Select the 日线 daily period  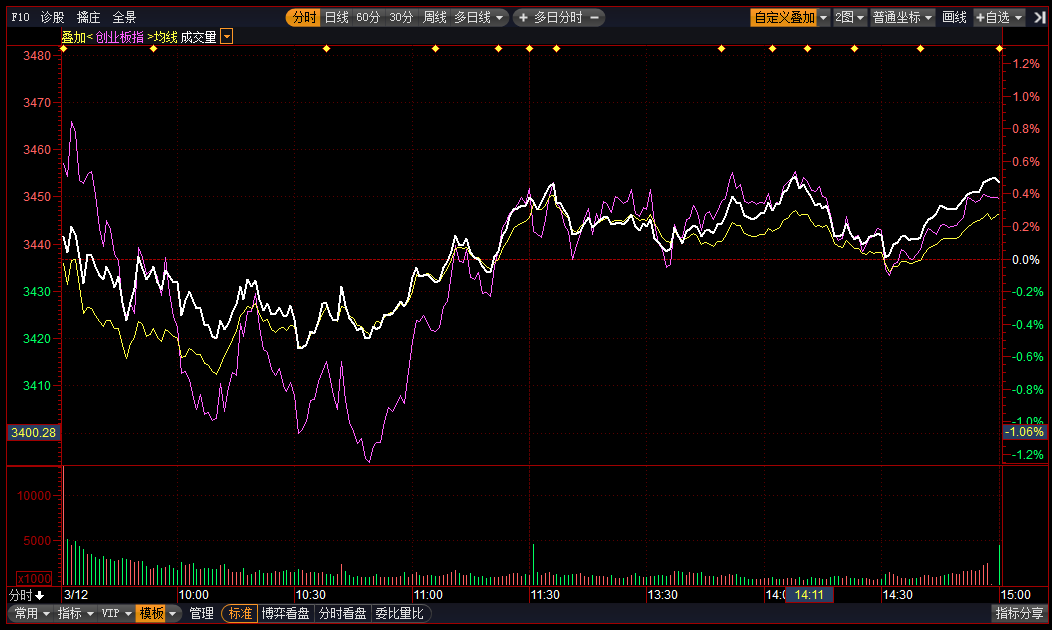(336, 17)
